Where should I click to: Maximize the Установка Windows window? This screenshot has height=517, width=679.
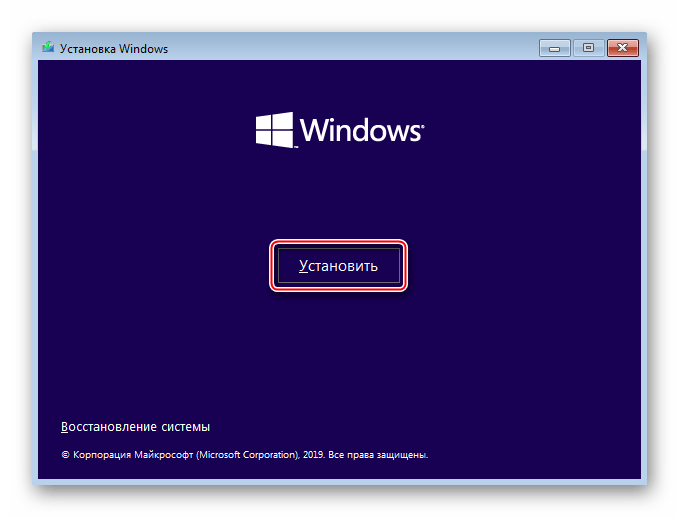[588, 48]
